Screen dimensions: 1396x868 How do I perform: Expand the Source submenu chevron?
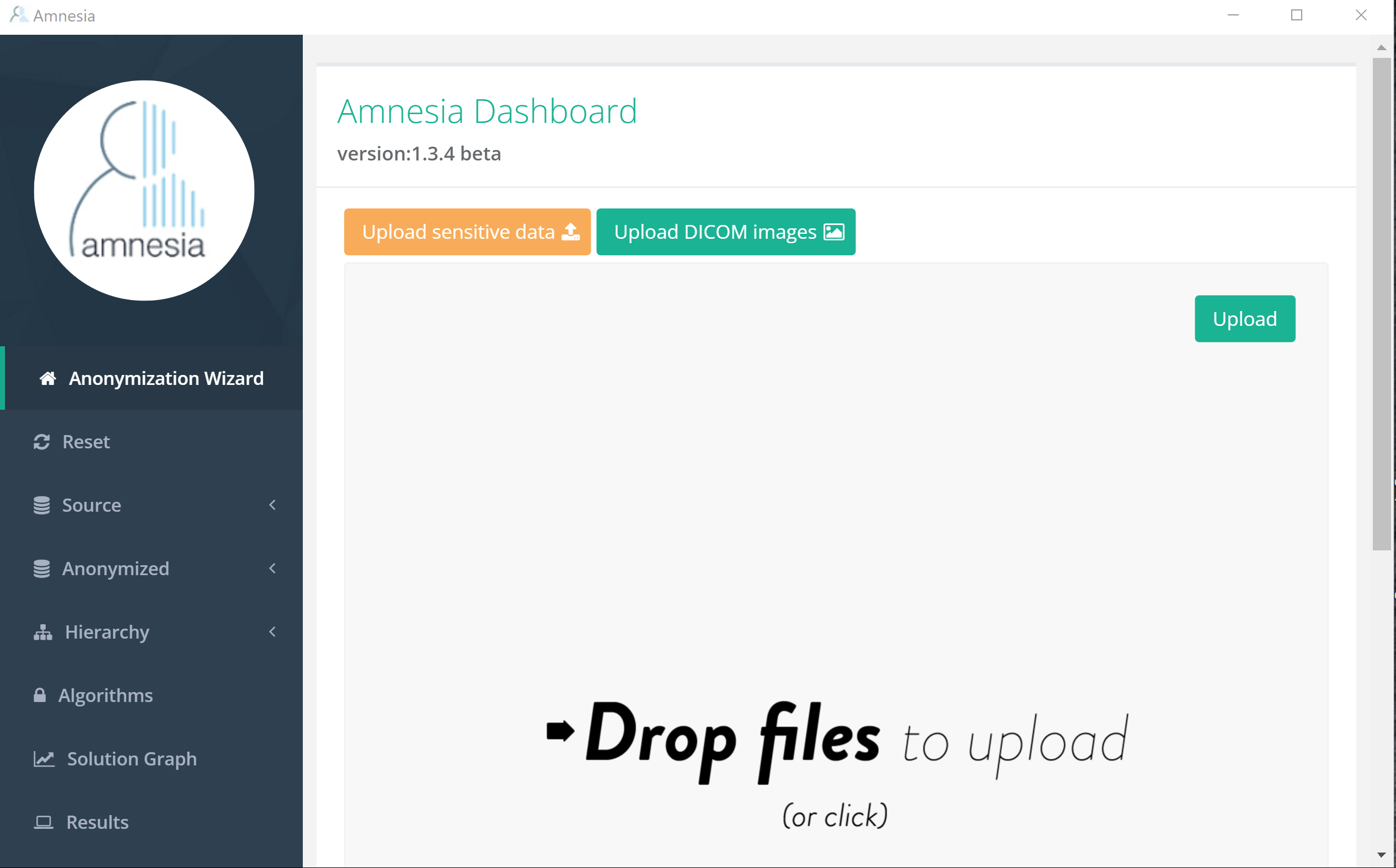272,505
